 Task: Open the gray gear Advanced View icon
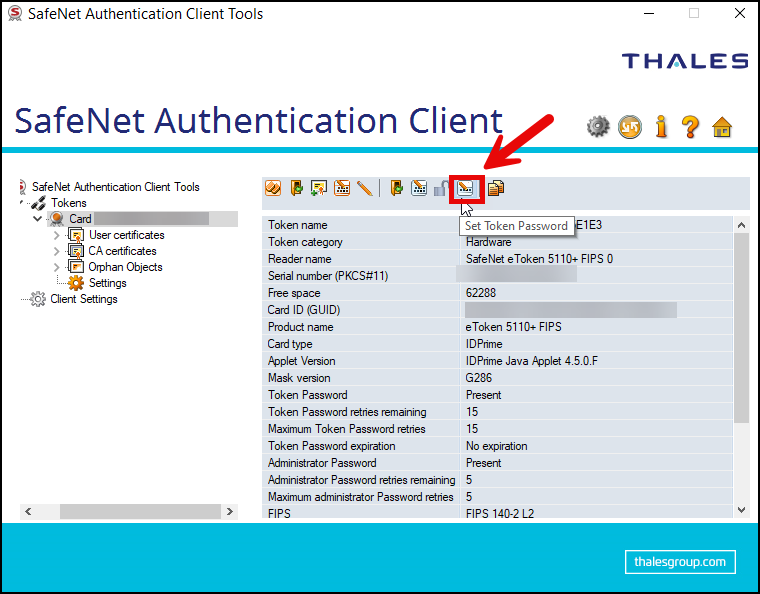click(598, 126)
